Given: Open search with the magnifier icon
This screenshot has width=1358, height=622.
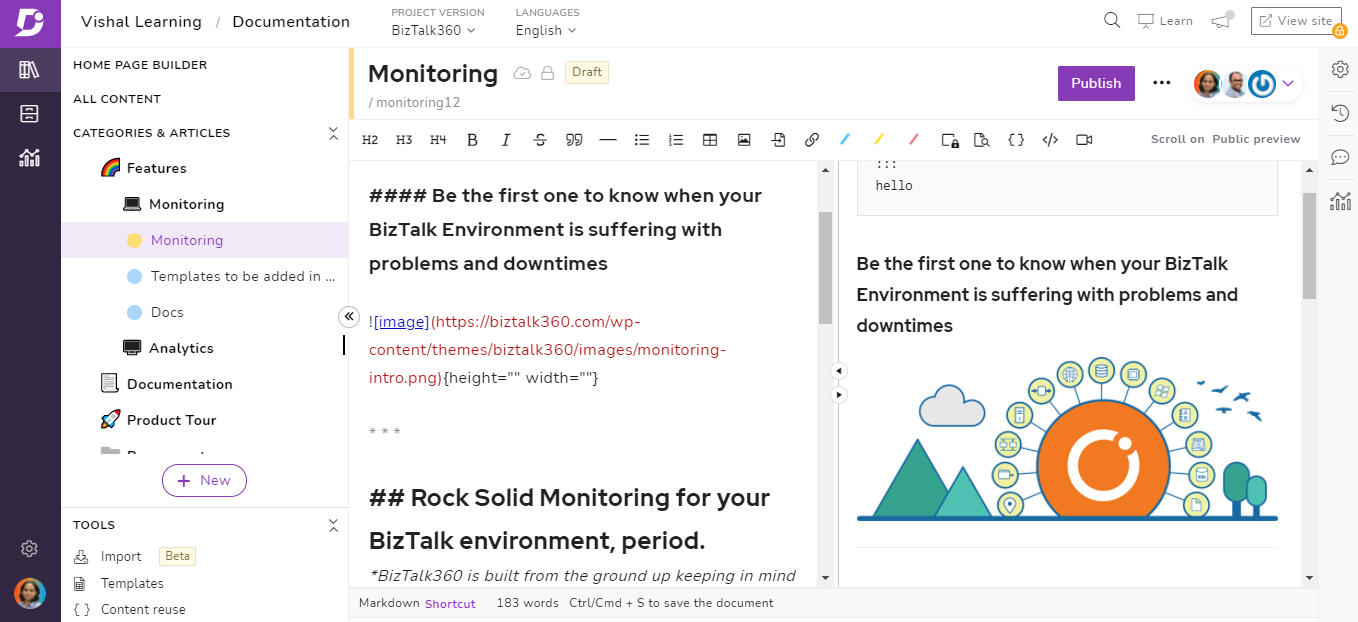Looking at the screenshot, I should tap(1111, 20).
